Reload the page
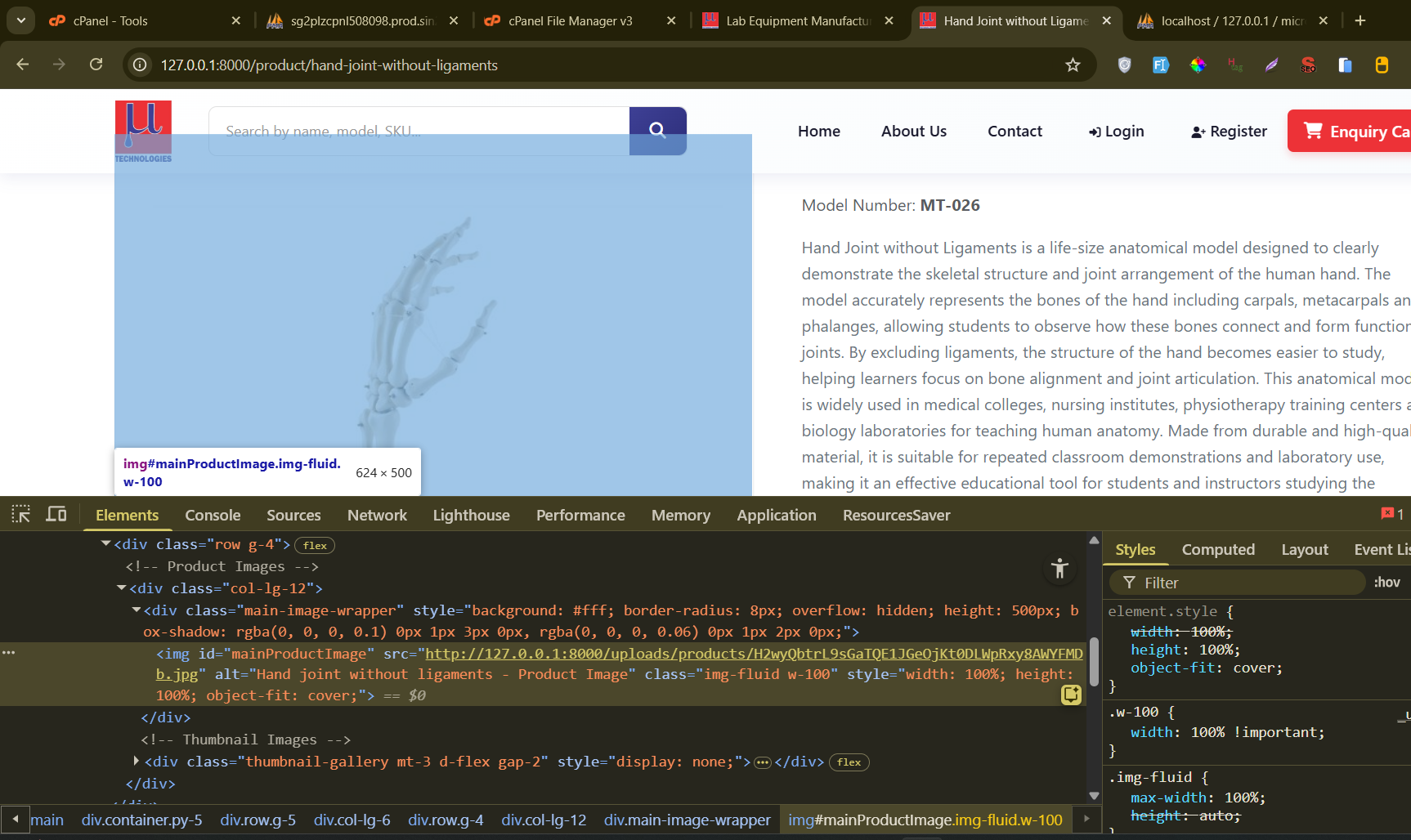Image resolution: width=1411 pixels, height=840 pixels. [96, 65]
